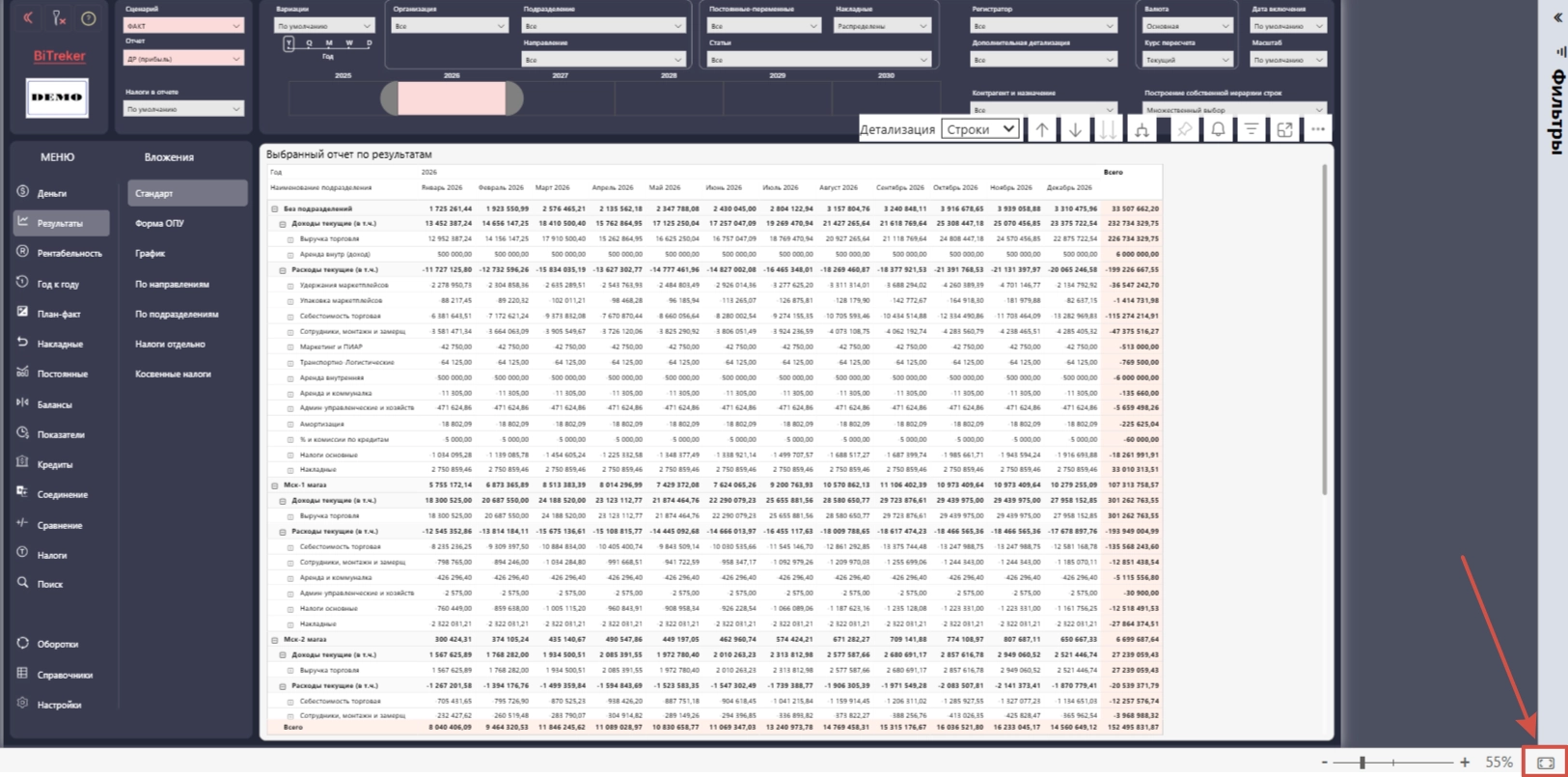Screen dimensions: 1568x777
Task: Select the 'Форма ОПУ' submenu item
Action: (159, 223)
